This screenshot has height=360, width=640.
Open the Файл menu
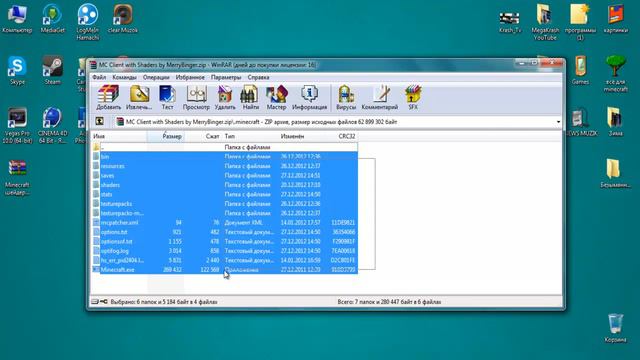coord(99,77)
